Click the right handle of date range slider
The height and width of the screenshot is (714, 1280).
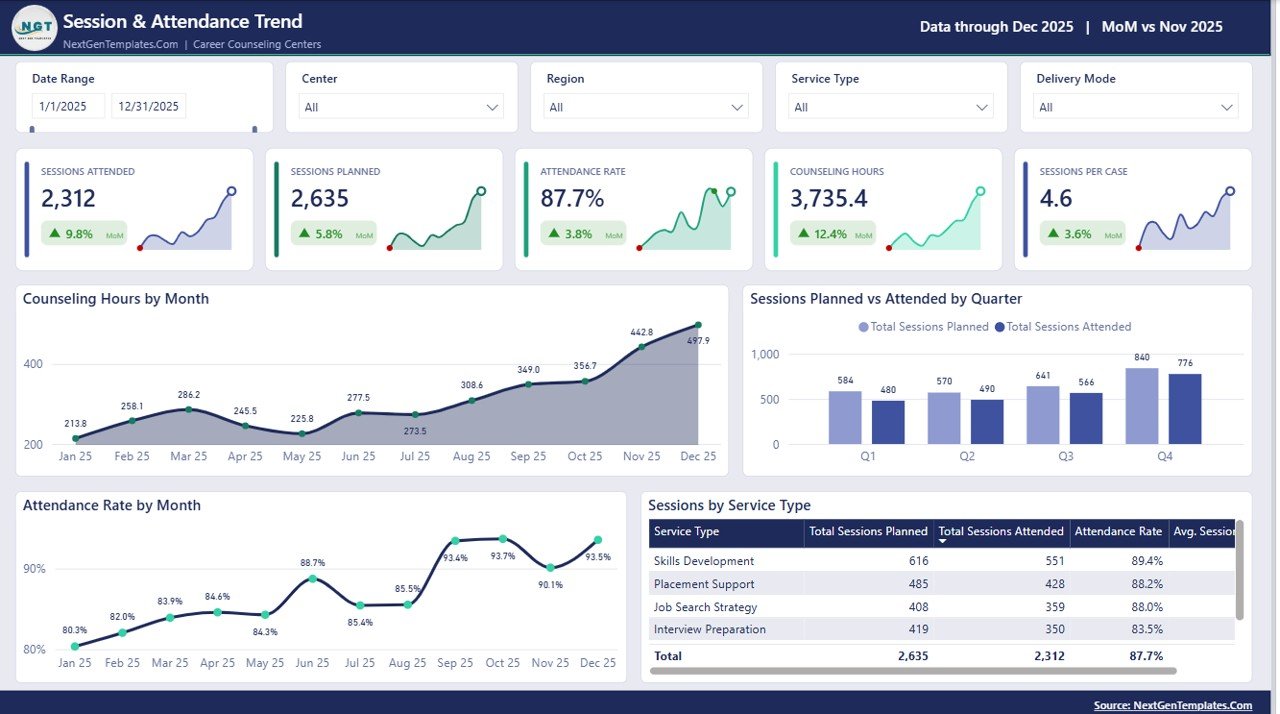[255, 129]
